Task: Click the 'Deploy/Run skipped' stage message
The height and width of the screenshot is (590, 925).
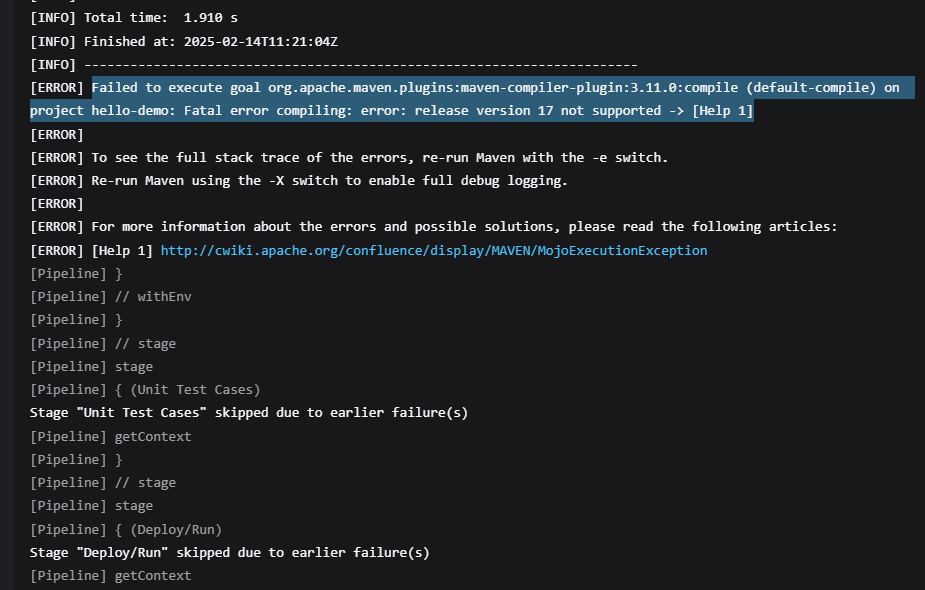Action: pos(230,552)
